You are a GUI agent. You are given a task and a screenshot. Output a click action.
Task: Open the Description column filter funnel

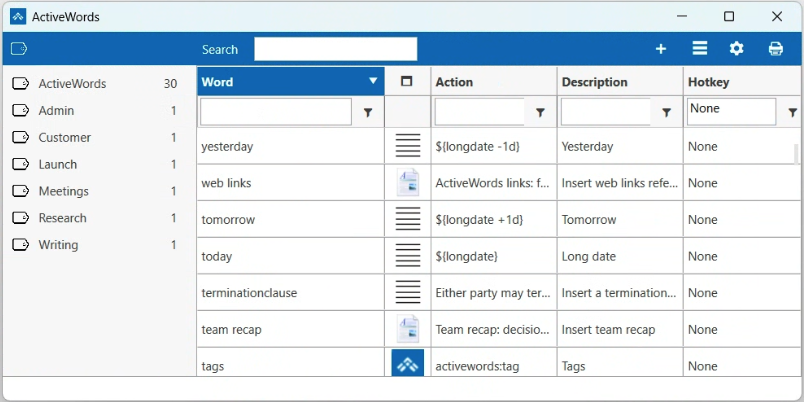click(666, 113)
